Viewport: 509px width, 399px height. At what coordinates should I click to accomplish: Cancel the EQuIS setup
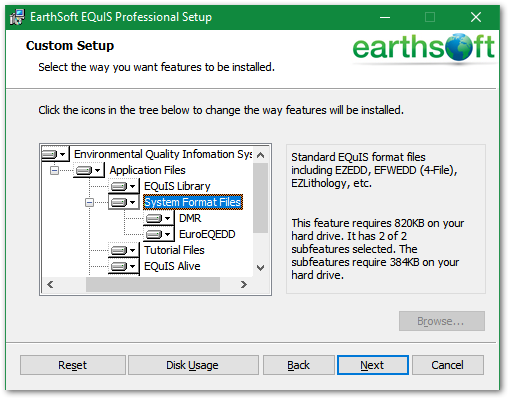(448, 365)
